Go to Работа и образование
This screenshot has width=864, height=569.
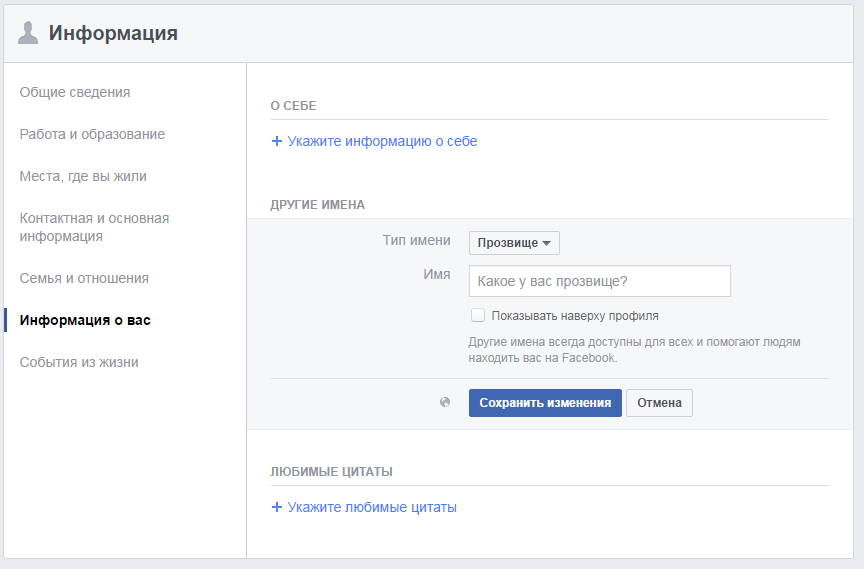click(92, 134)
